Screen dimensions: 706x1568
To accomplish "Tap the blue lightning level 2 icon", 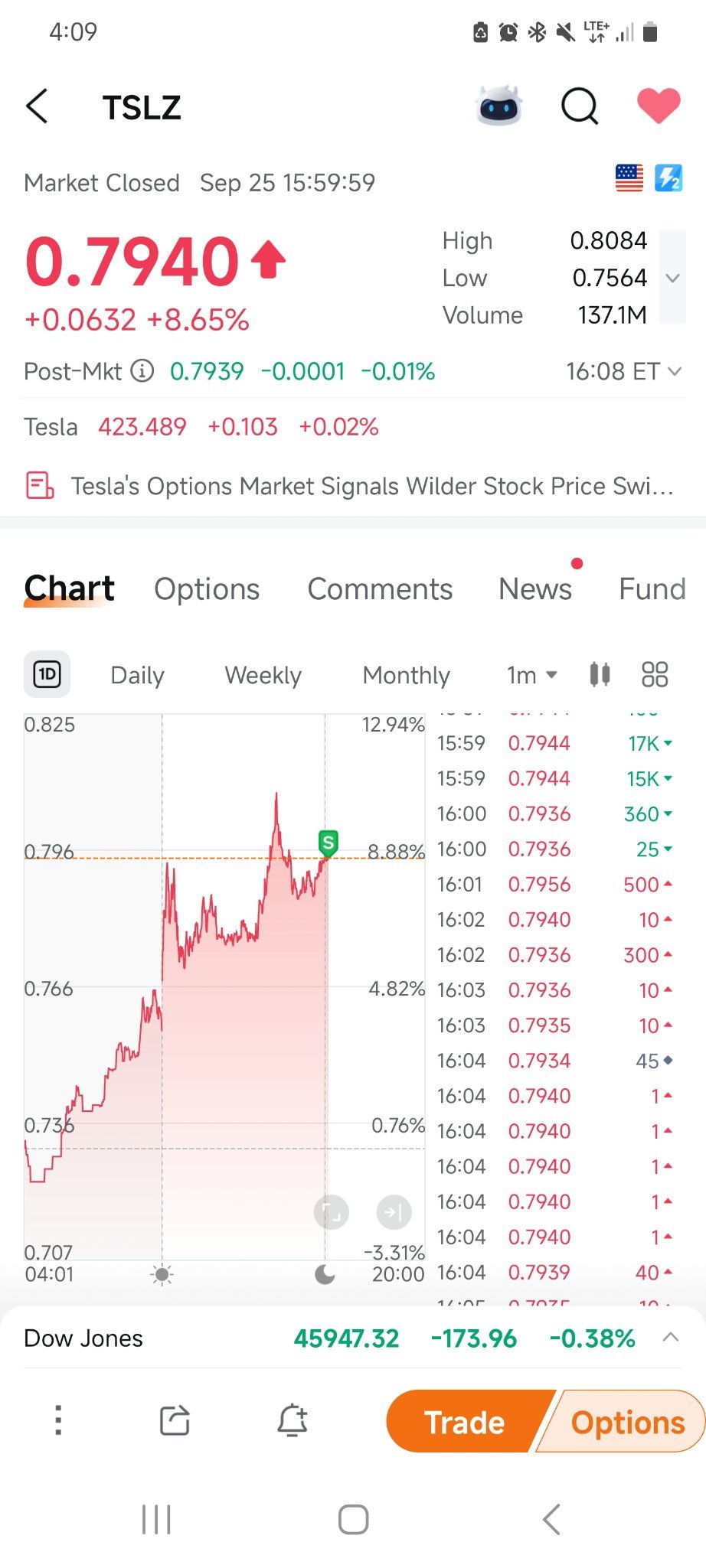I will click(x=668, y=178).
